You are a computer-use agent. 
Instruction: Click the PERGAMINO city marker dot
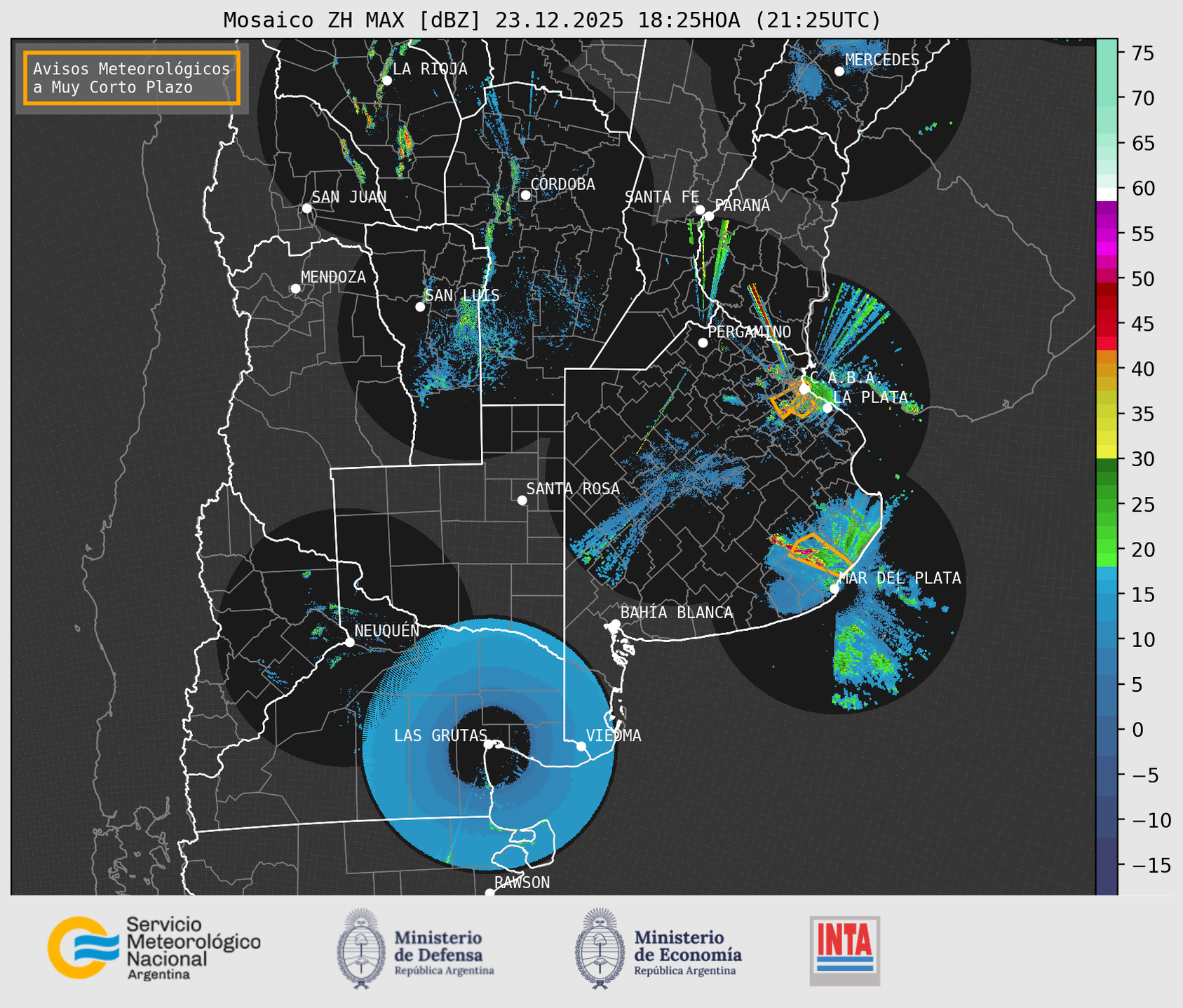point(703,343)
